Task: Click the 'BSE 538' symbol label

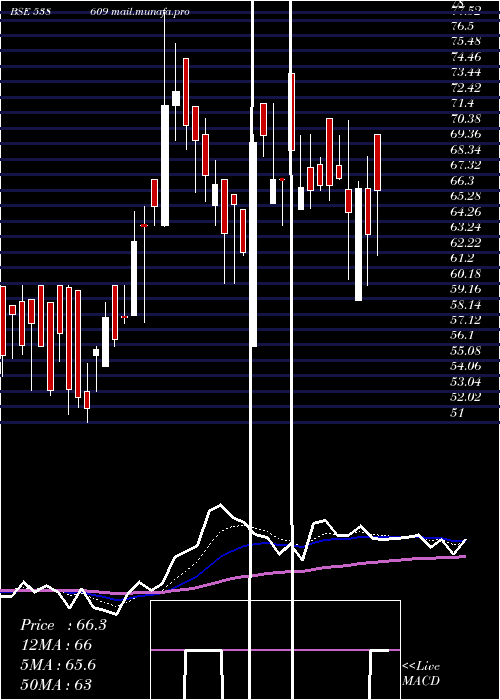Action: [30, 11]
